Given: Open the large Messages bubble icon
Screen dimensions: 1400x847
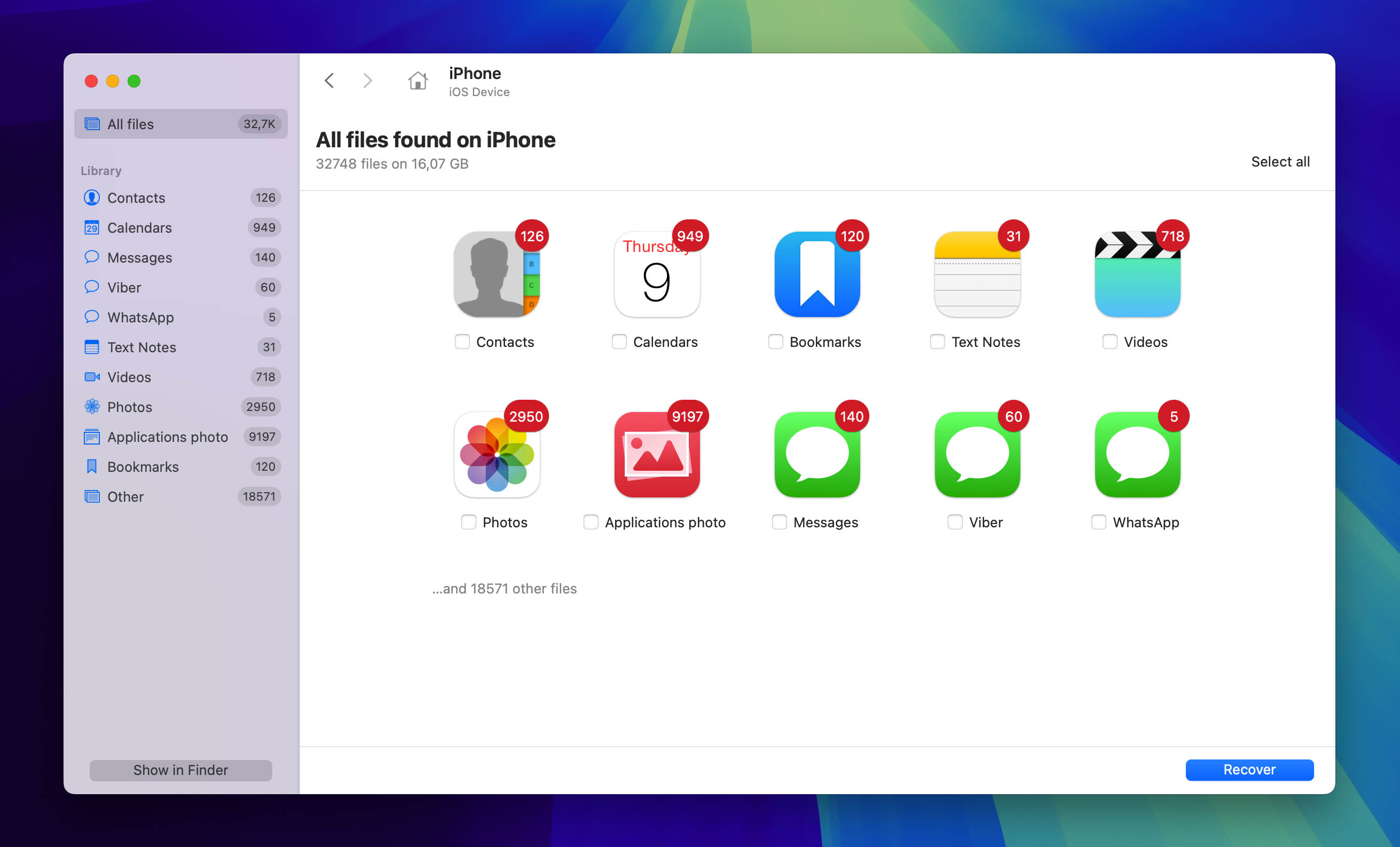Looking at the screenshot, I should tap(817, 455).
